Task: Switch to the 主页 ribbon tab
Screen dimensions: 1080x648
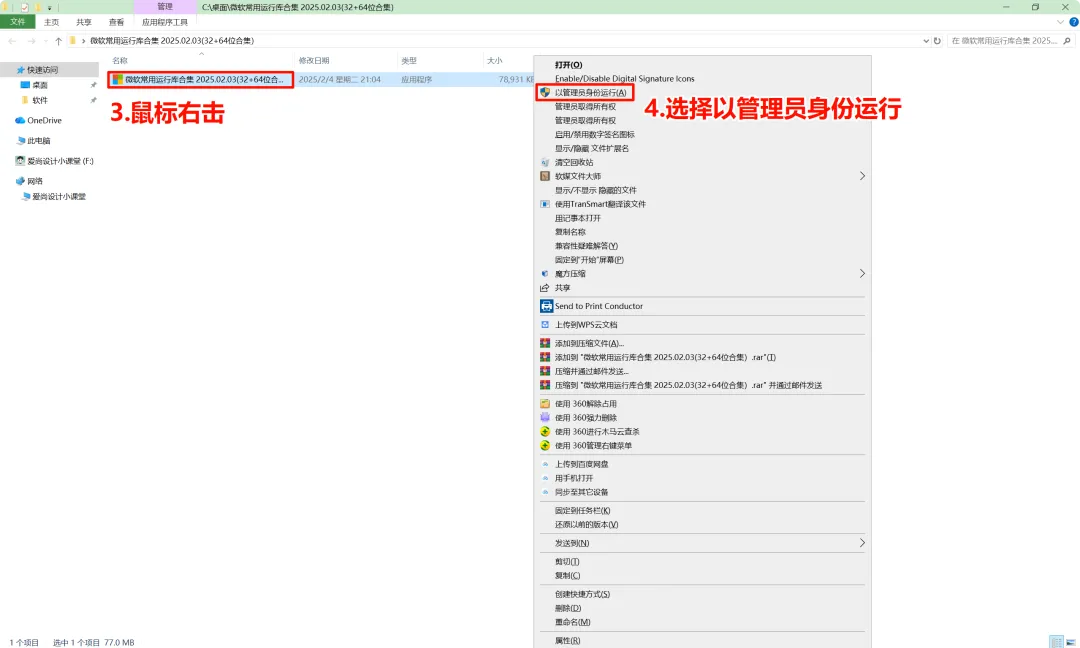Action: tap(52, 22)
